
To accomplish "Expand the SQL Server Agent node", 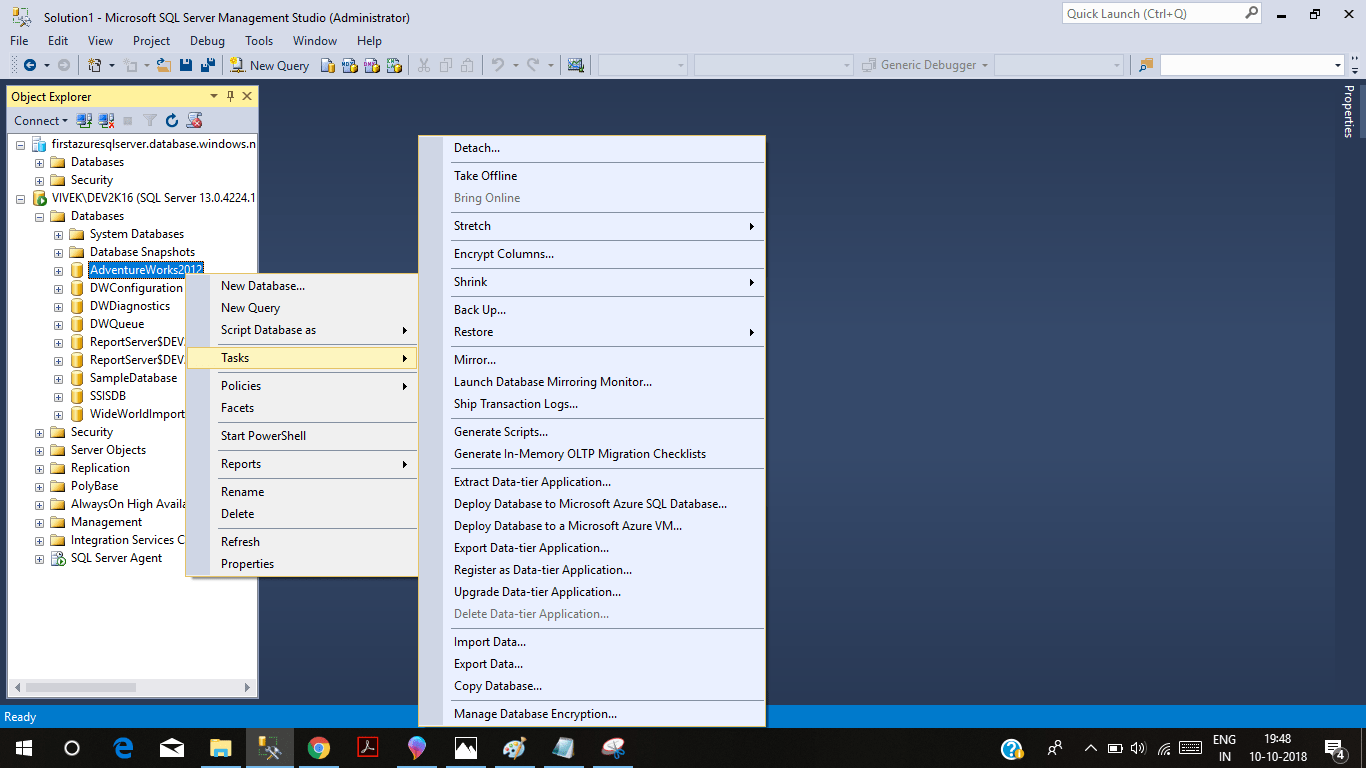I will pyautogui.click(x=39, y=558).
